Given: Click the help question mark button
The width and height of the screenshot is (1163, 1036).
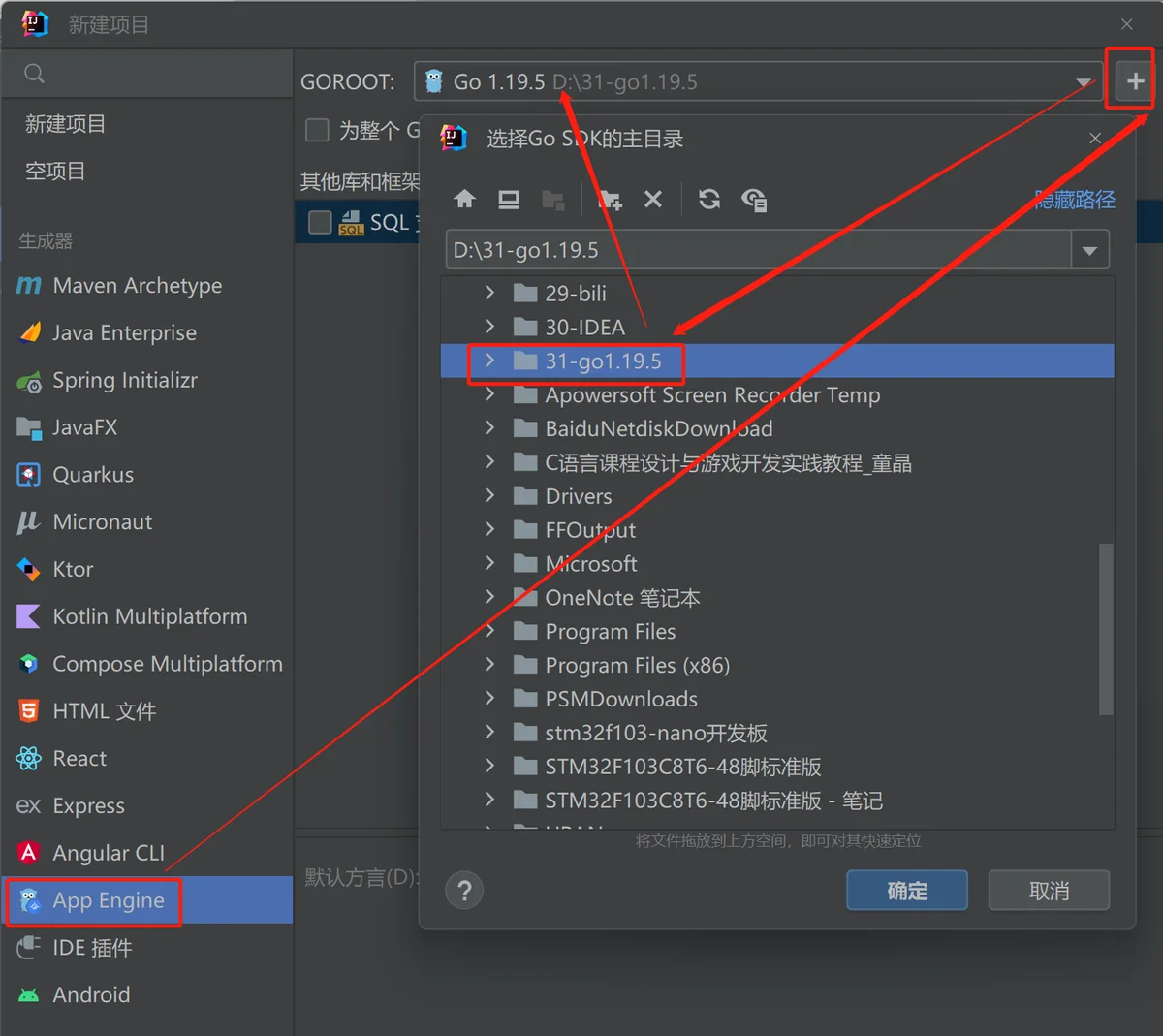Looking at the screenshot, I should point(464,890).
